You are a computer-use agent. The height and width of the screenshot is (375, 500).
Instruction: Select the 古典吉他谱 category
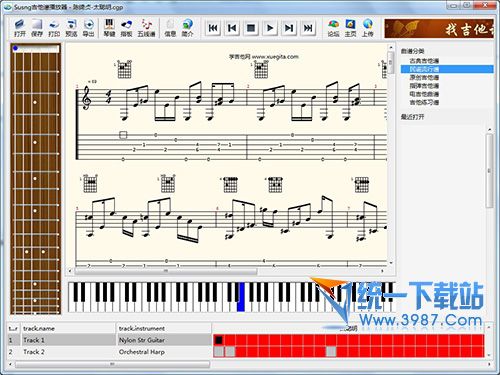click(x=424, y=61)
